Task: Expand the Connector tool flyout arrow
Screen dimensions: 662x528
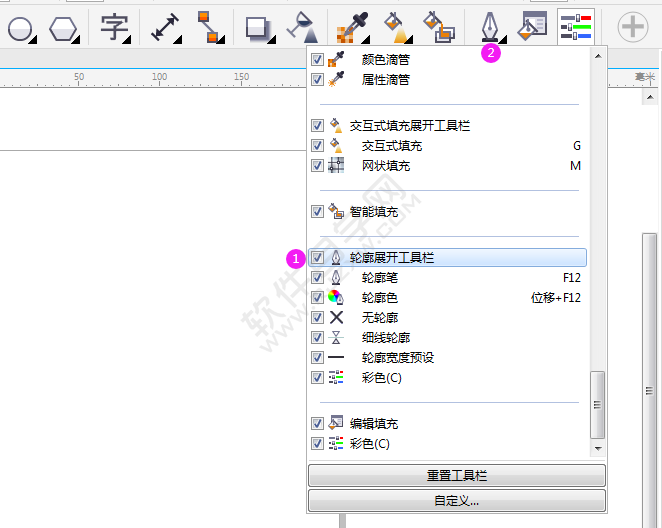Action: point(221,40)
